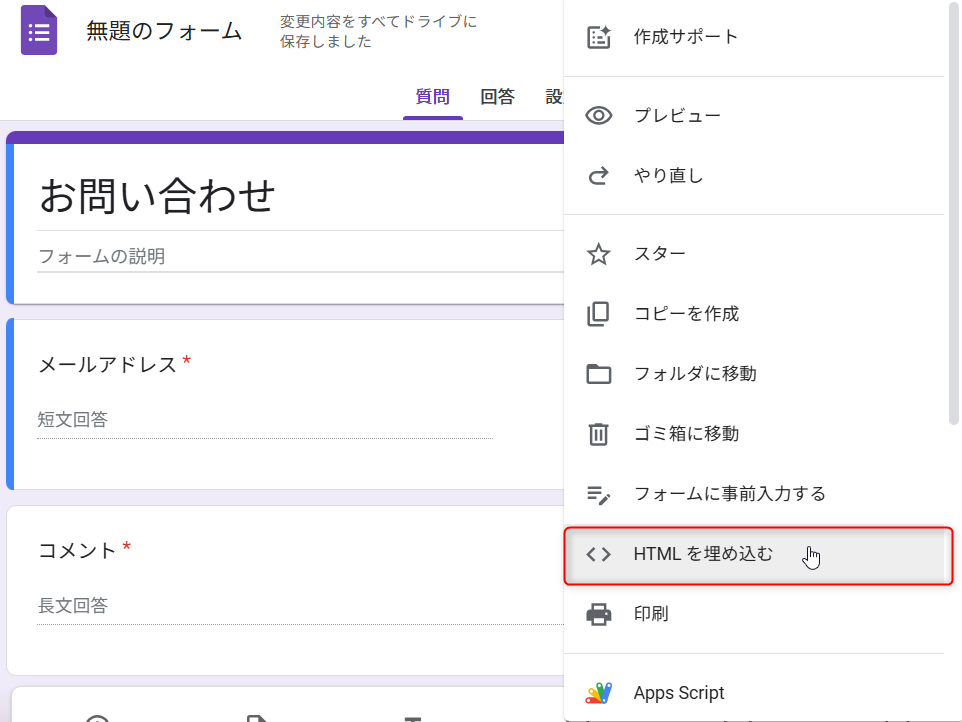The height and width of the screenshot is (722, 962).
Task: Click the 無題のフォーム document title
Action: 164,31
